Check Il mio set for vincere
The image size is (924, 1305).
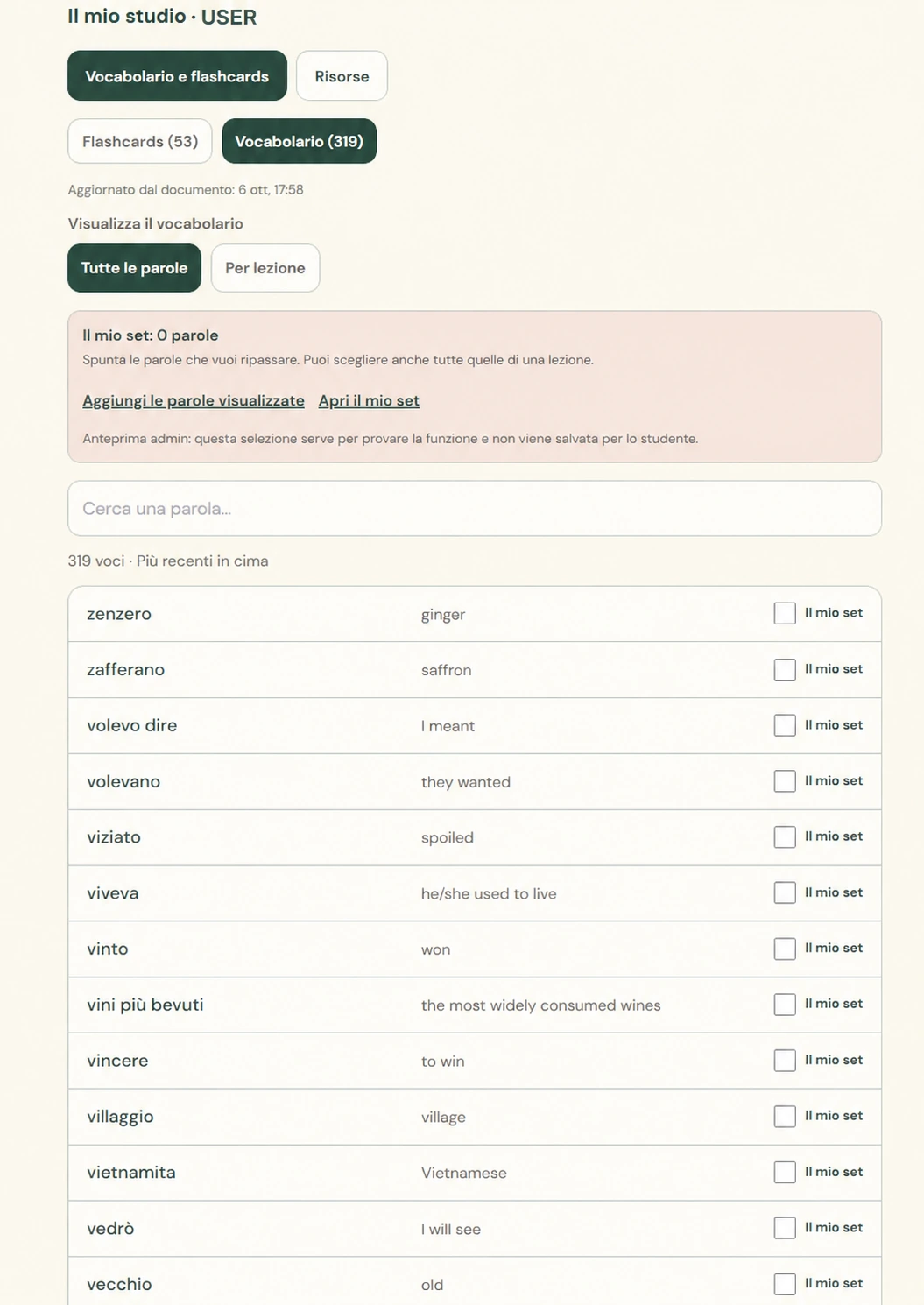tap(785, 1060)
